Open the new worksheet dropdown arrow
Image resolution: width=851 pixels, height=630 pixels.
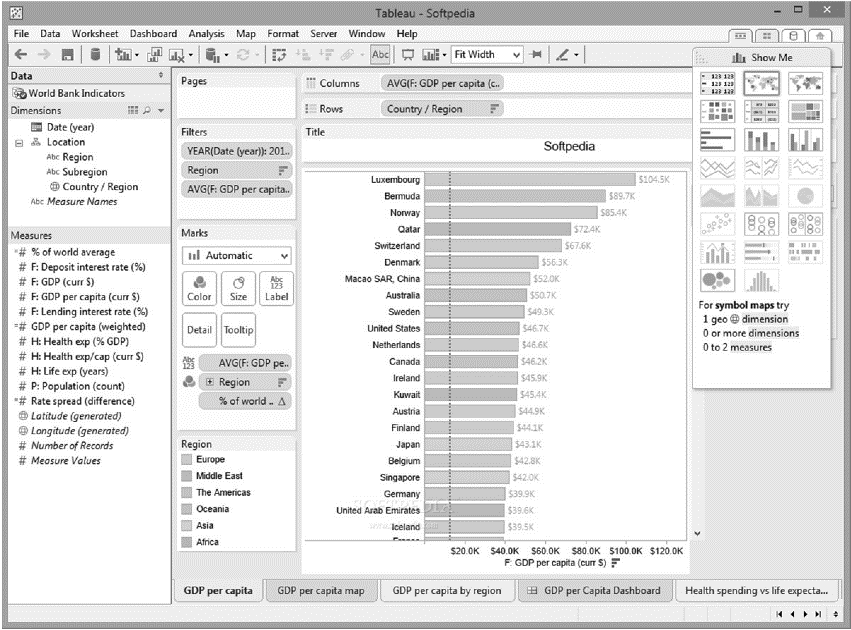pos(136,55)
